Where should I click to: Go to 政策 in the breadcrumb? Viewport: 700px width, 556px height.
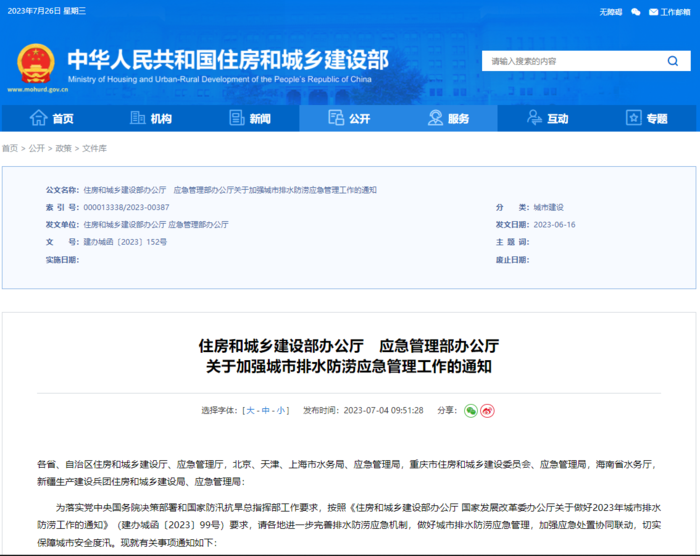pyautogui.click(x=63, y=148)
